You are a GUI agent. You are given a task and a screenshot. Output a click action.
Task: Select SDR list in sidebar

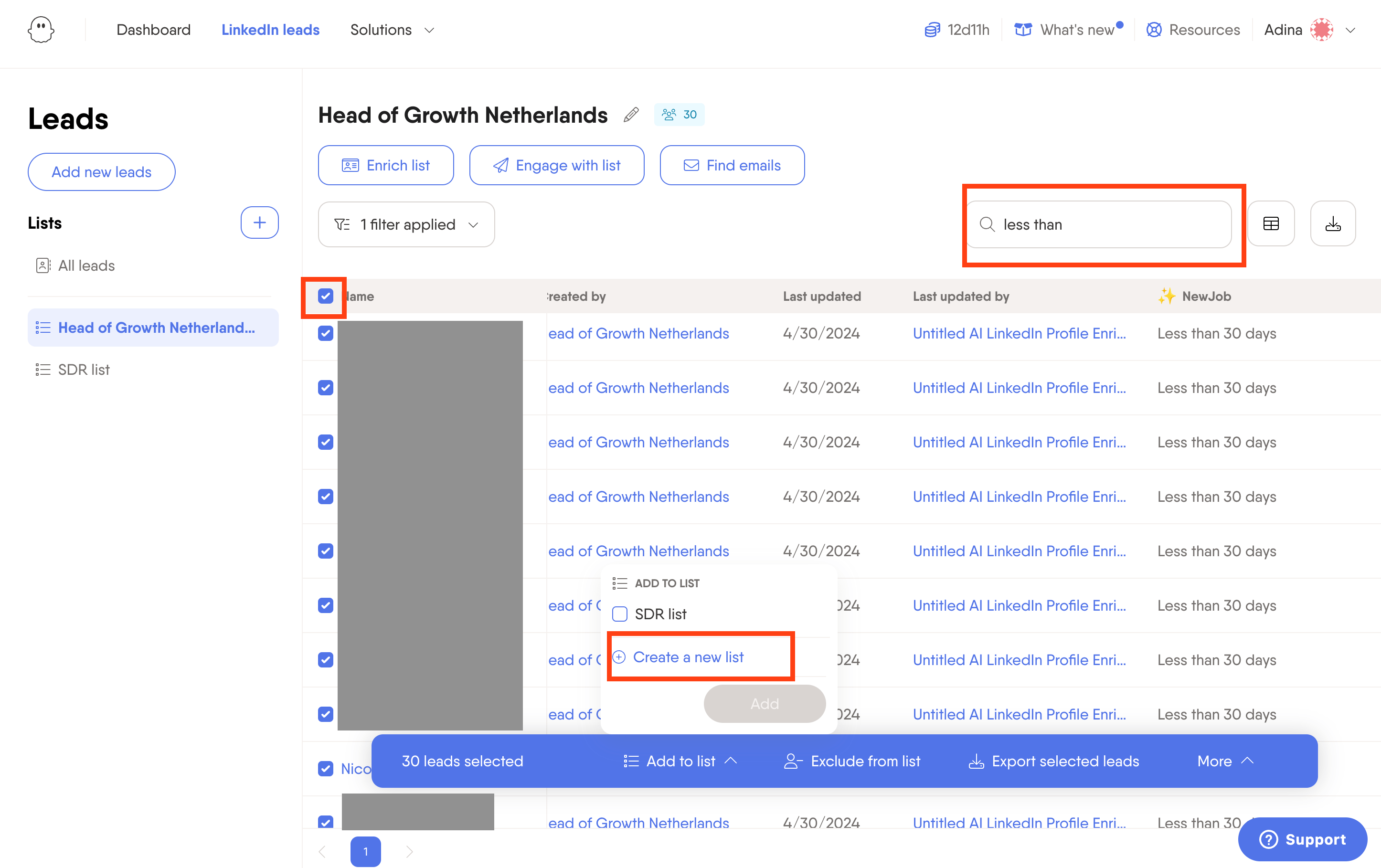[x=84, y=369]
